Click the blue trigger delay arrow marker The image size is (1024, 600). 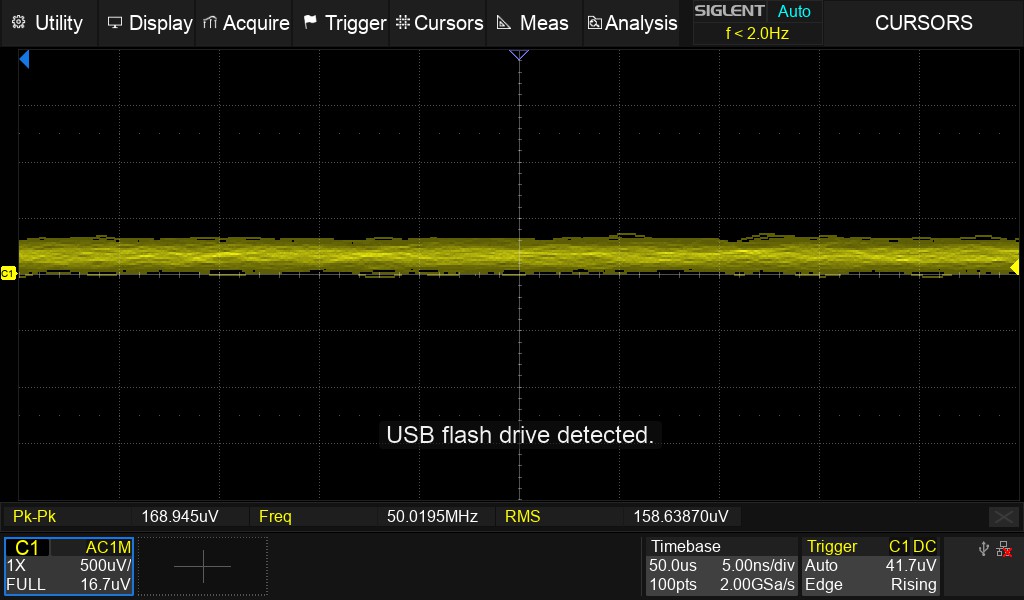[24, 61]
